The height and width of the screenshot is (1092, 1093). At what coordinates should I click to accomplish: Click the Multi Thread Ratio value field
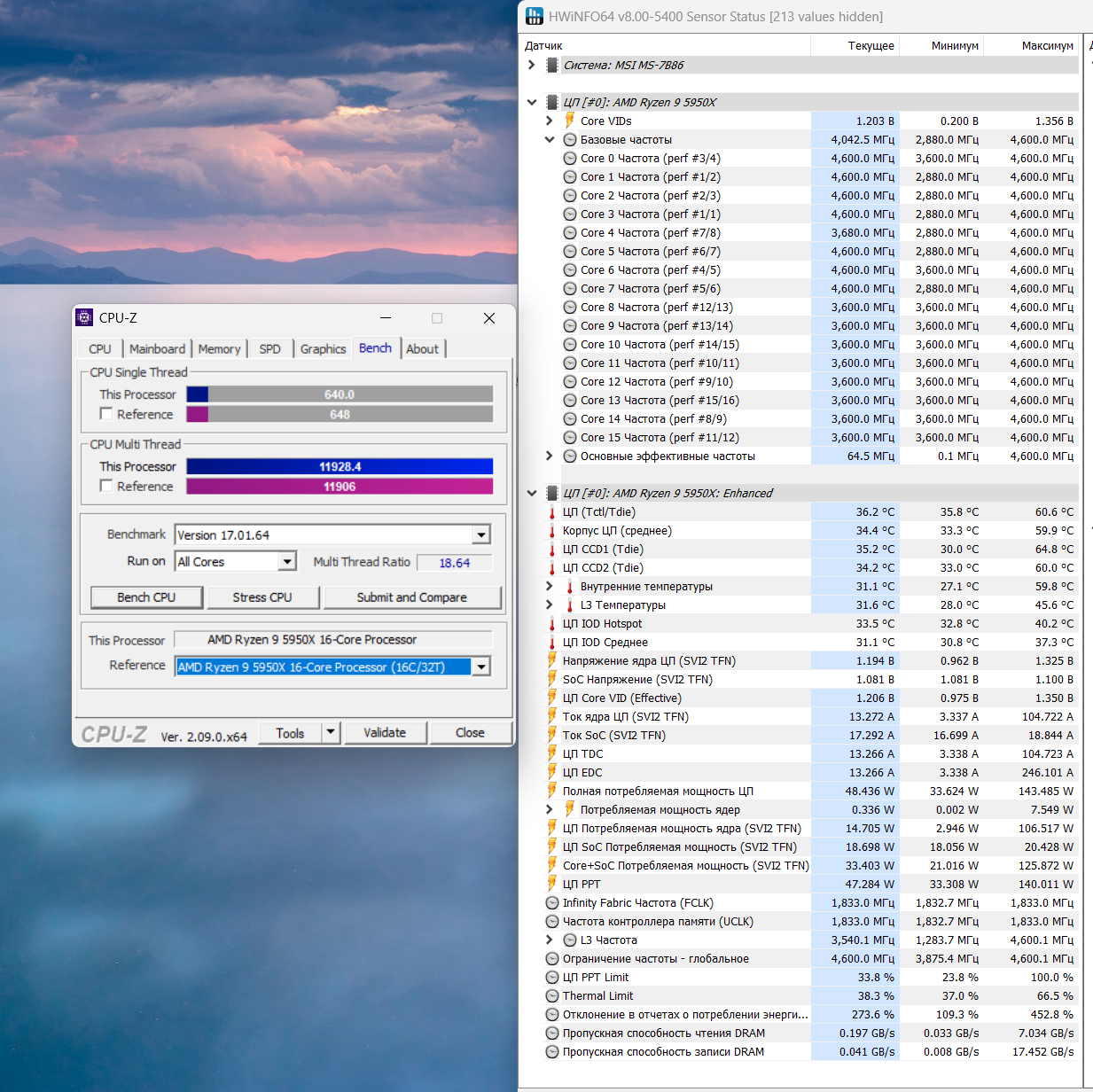(x=454, y=562)
